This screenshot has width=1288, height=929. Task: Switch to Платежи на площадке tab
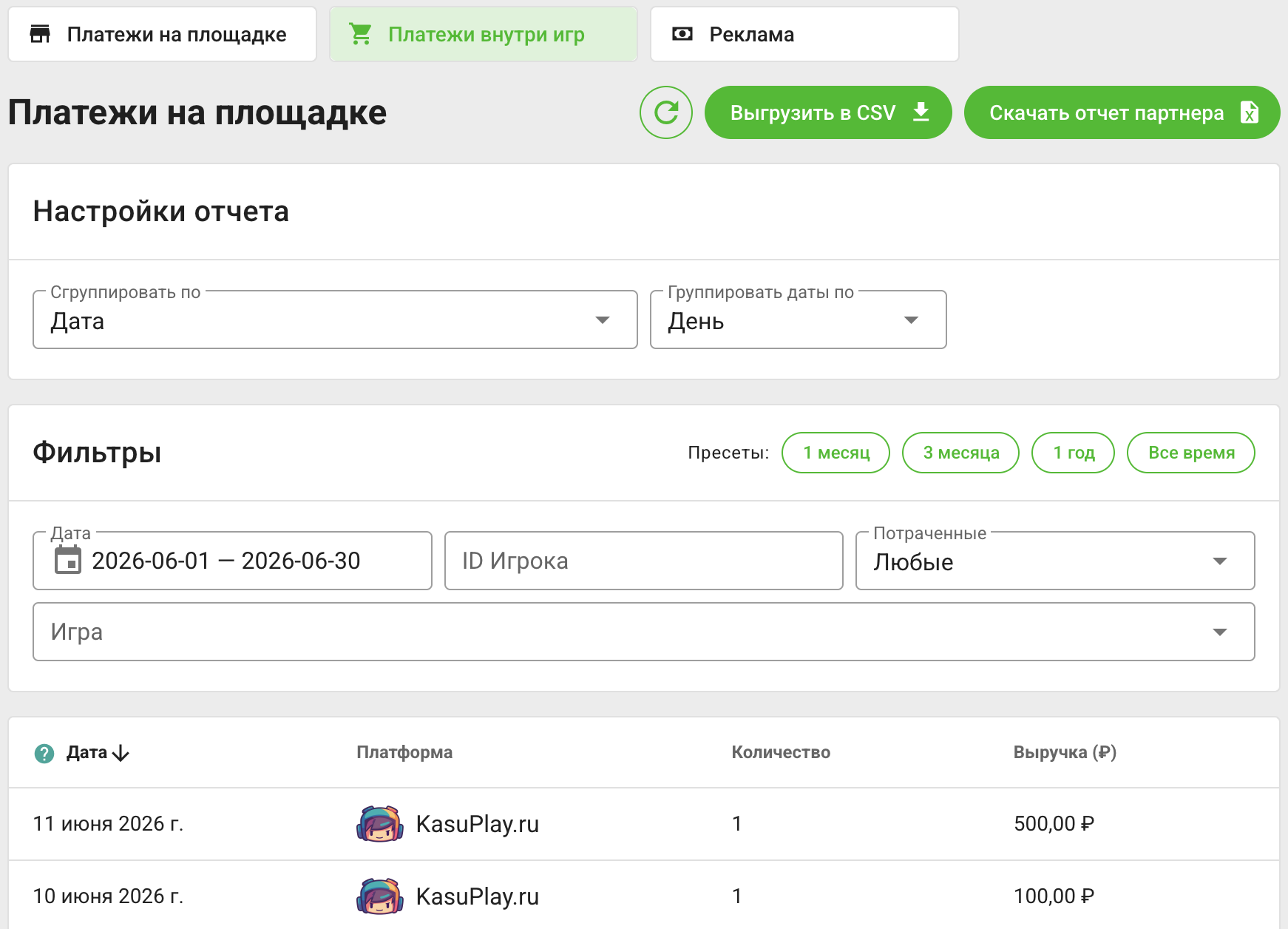pyautogui.click(x=162, y=34)
